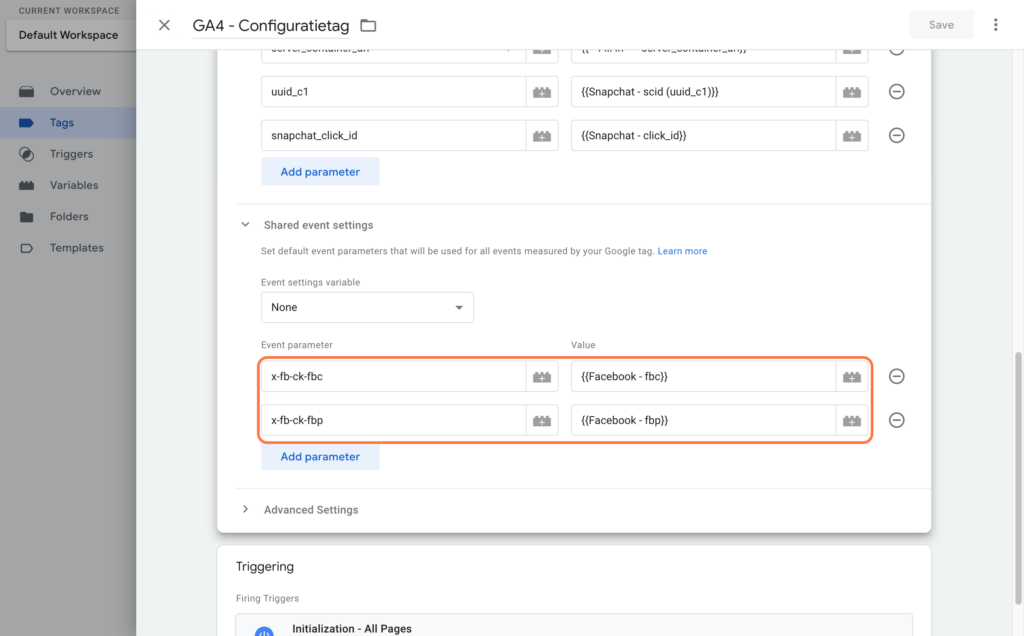Screen dimensions: 1024x636
Task: Edit the uuid_c1 parameter name field
Action: [393, 92]
